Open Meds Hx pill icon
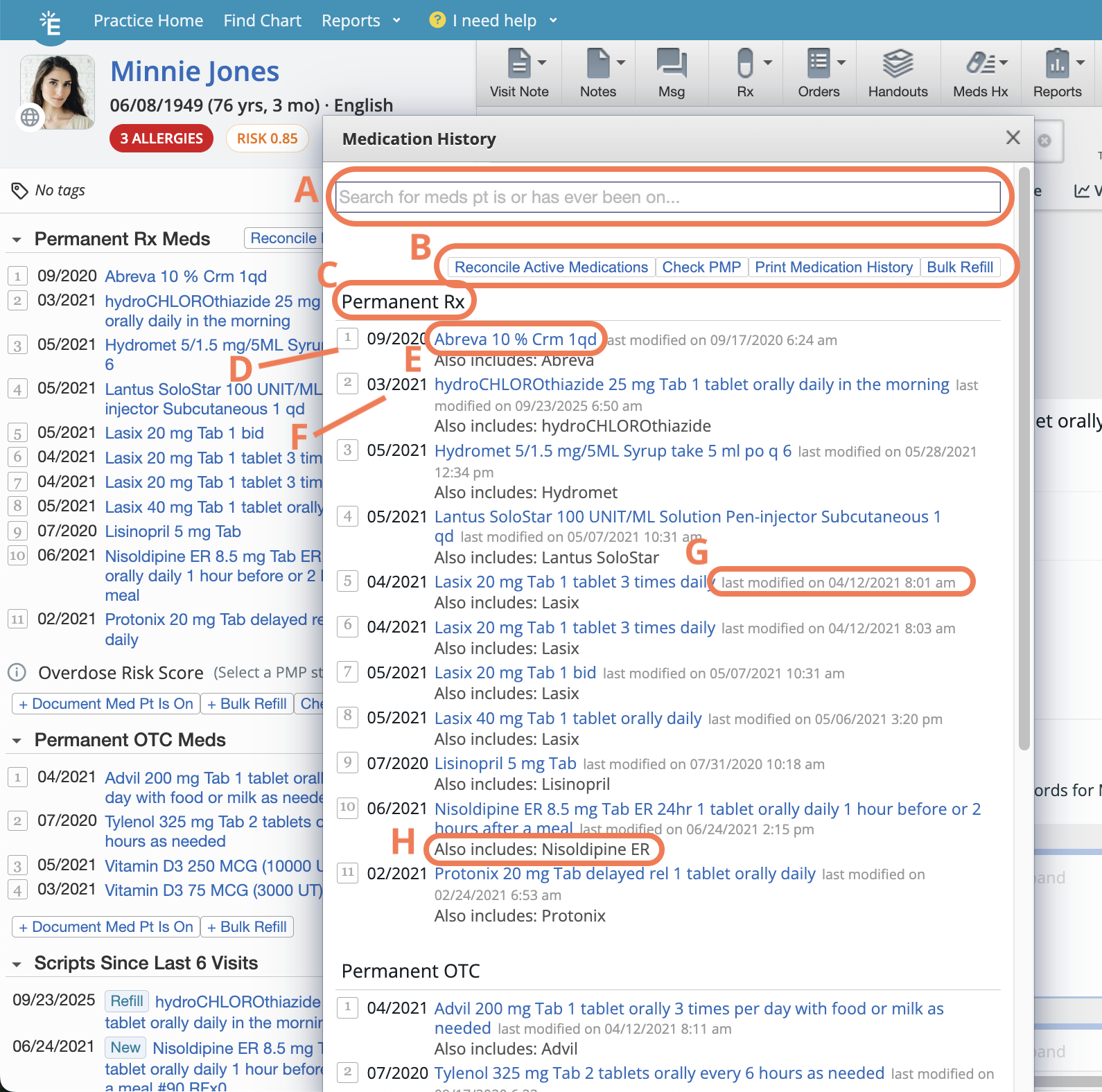Viewport: 1102px width, 1092px height. 980,64
